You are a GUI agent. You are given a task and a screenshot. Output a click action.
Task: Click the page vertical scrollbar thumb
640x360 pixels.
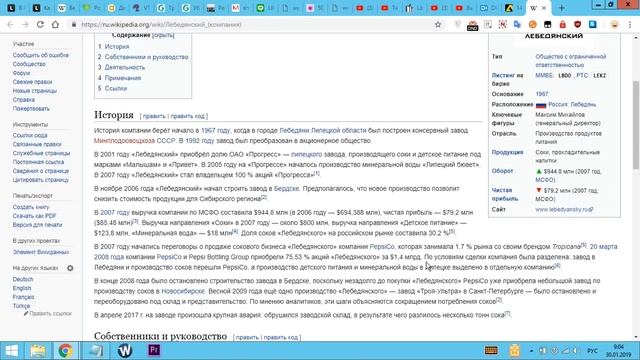[x=636, y=124]
